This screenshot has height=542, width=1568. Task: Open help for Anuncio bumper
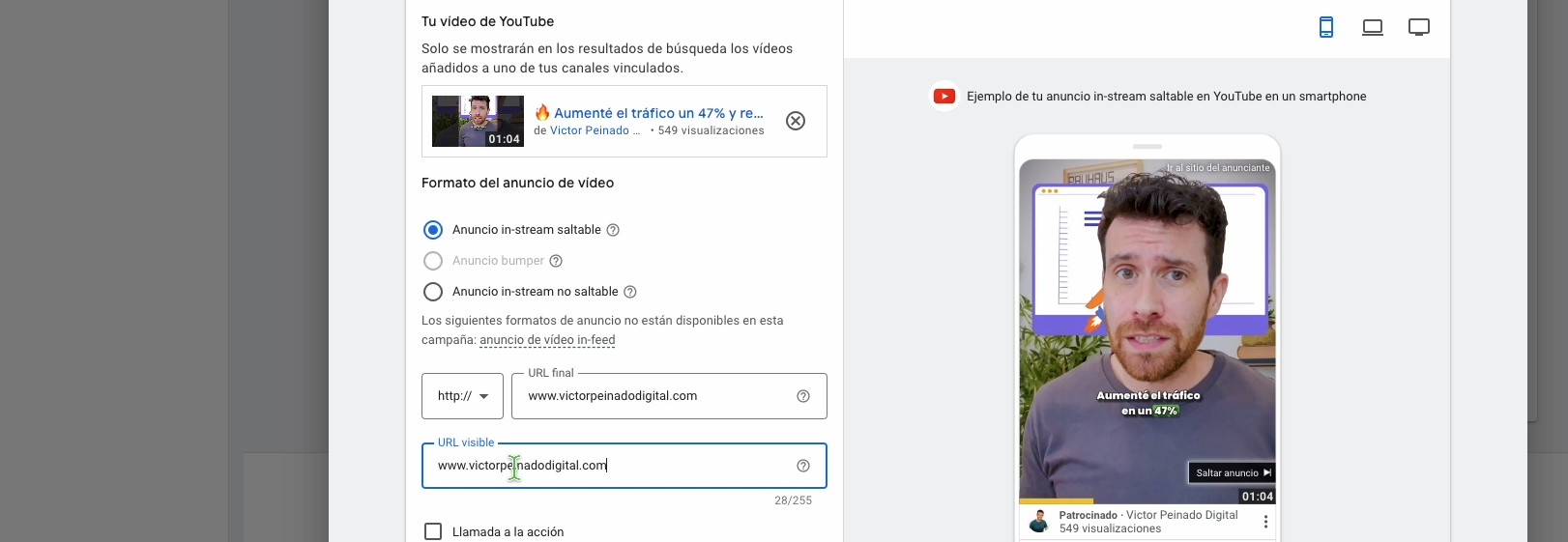(x=556, y=261)
